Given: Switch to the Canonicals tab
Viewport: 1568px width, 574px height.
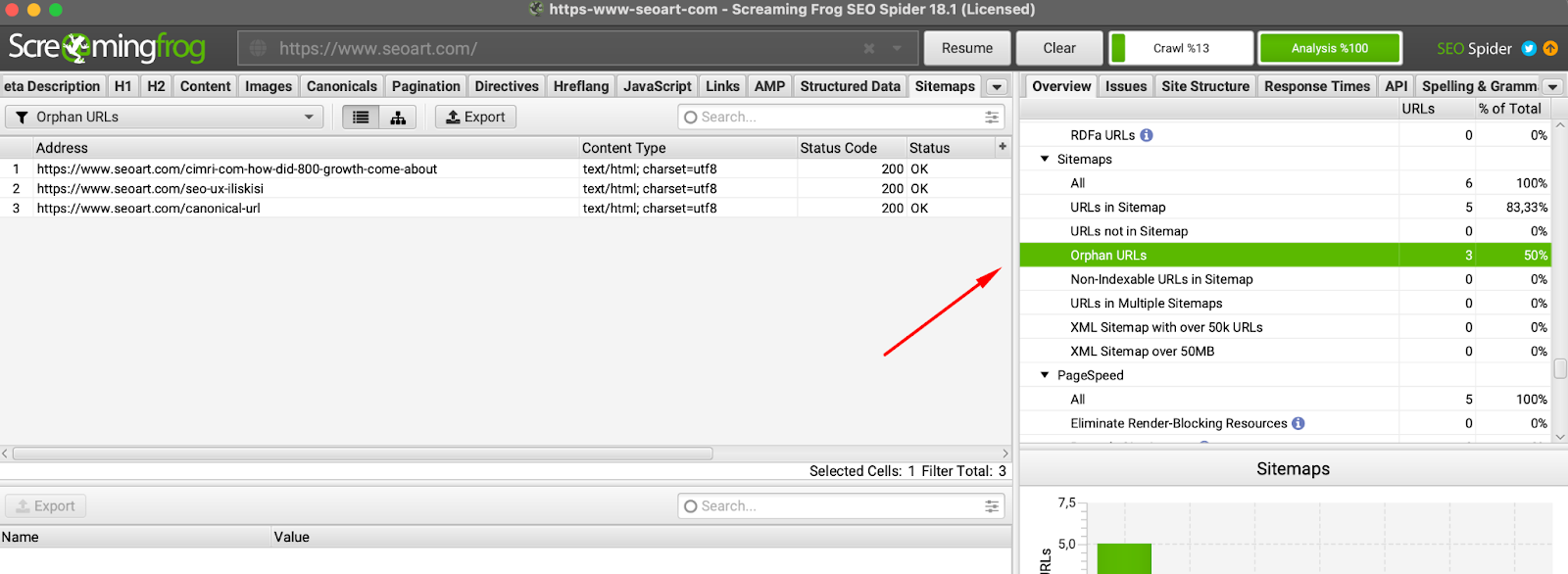Looking at the screenshot, I should [x=341, y=86].
